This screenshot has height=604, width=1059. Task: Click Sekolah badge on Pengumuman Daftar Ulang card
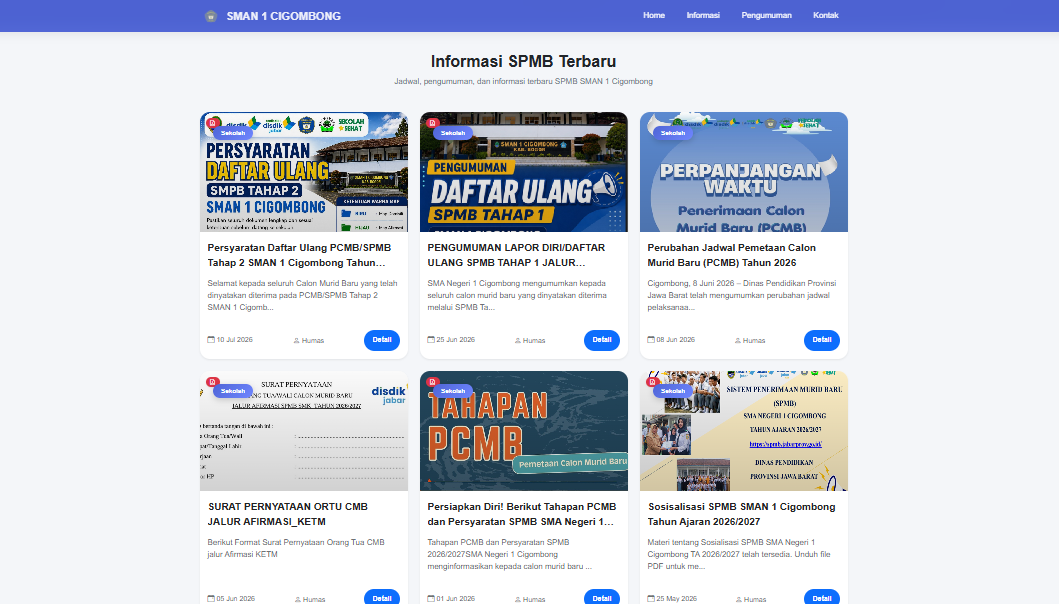pos(453,133)
